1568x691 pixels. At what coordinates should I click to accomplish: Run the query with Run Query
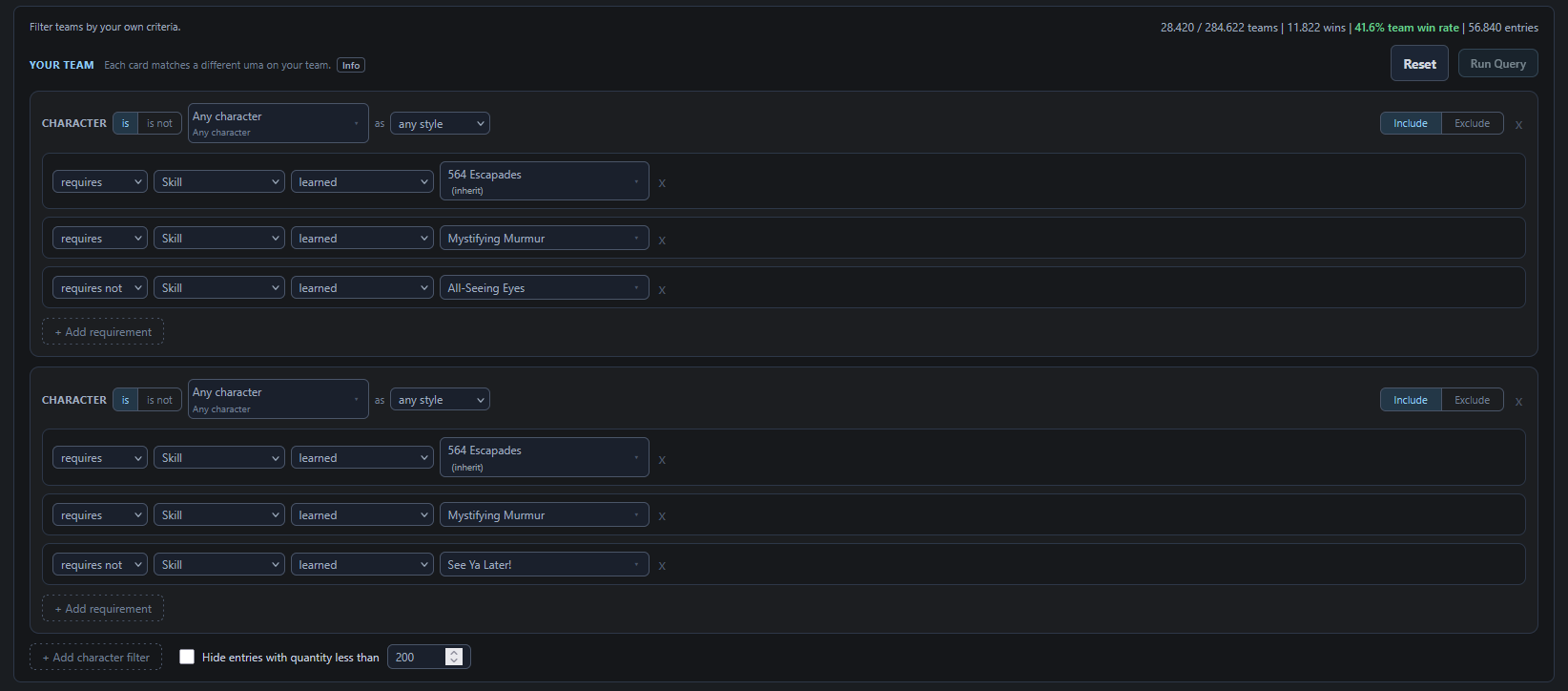coord(1497,64)
